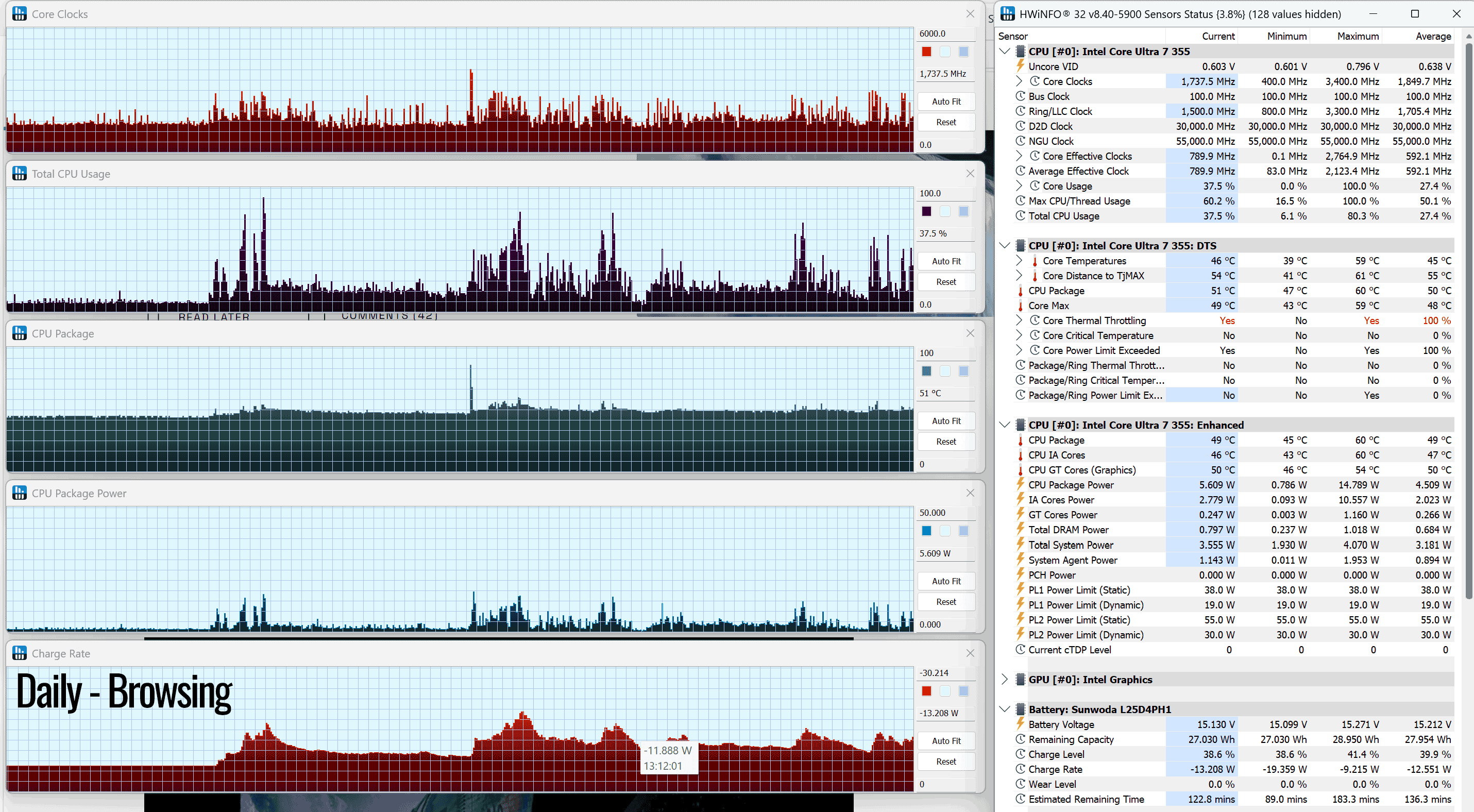The height and width of the screenshot is (812, 1474).
Task: Click the thermometer icon beside CPU Package DTS
Action: pyautogui.click(x=1020, y=291)
